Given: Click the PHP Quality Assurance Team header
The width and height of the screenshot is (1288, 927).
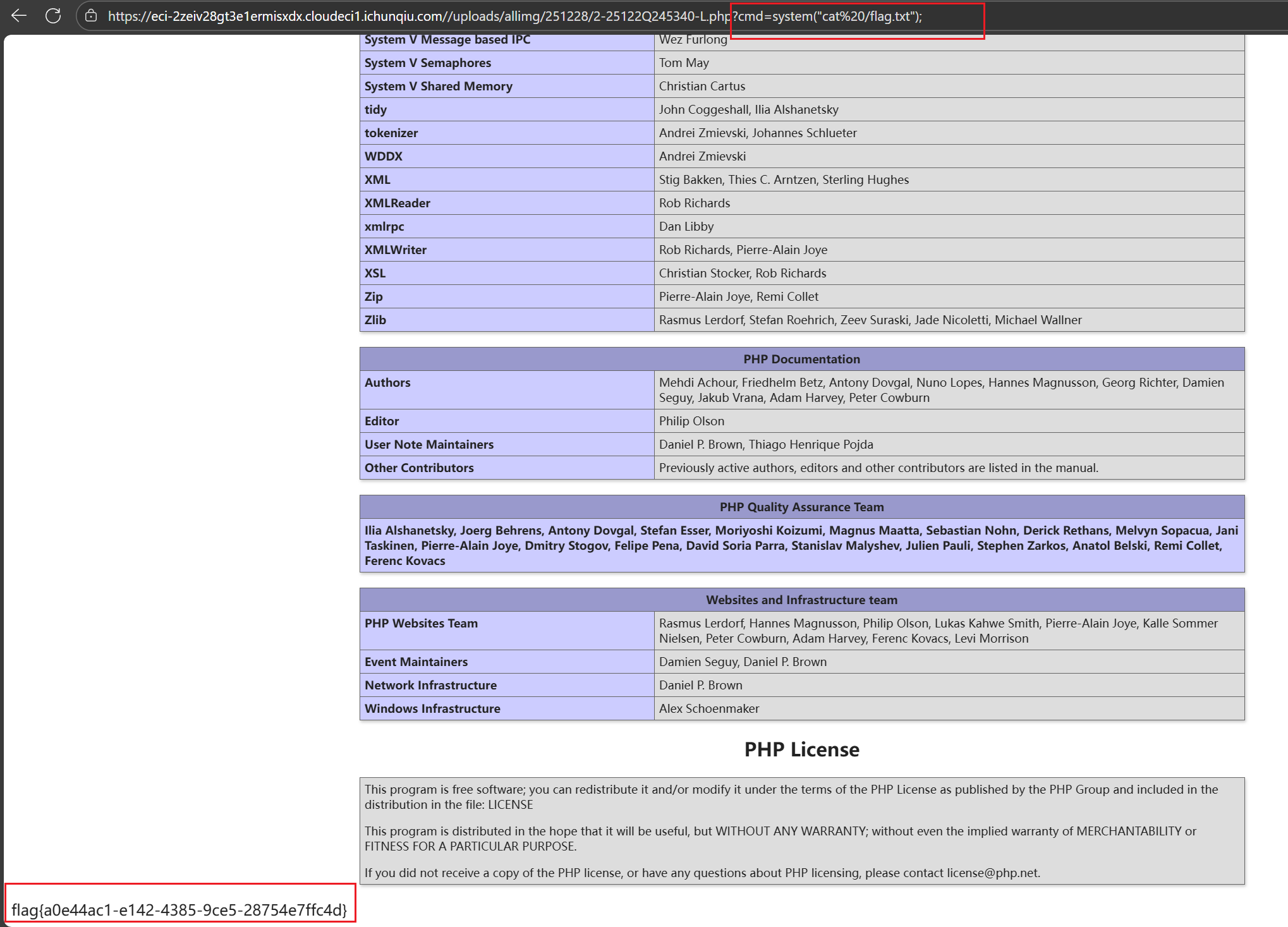Looking at the screenshot, I should [801, 507].
